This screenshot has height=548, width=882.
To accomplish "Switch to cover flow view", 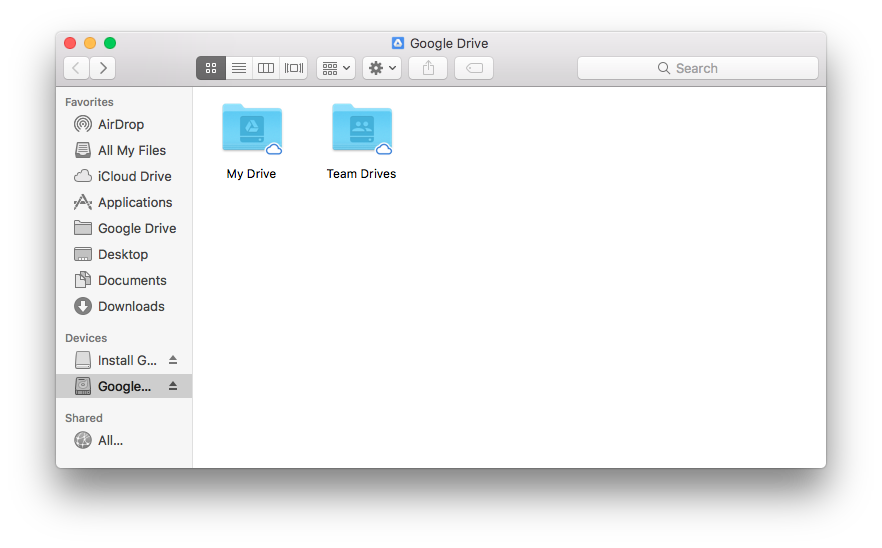I will [294, 68].
